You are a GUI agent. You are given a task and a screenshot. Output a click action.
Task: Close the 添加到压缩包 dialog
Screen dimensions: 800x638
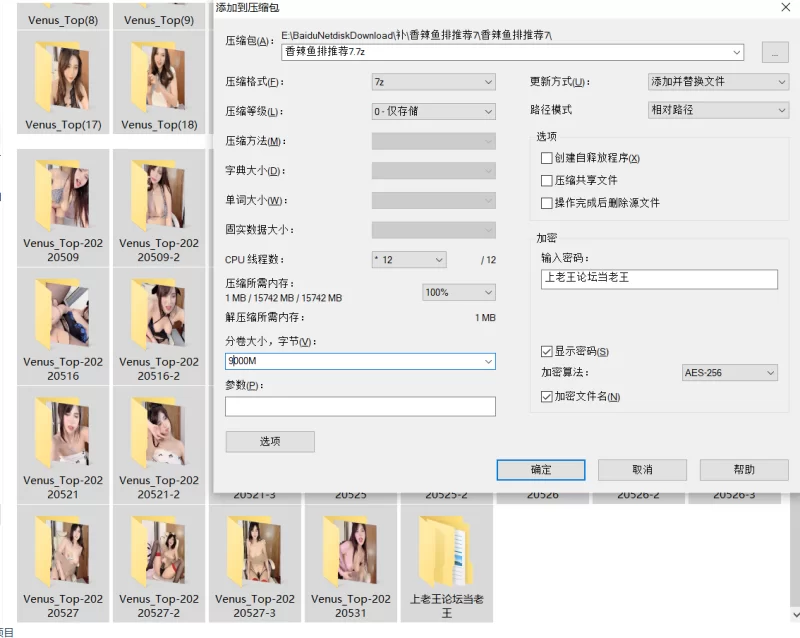786,7
